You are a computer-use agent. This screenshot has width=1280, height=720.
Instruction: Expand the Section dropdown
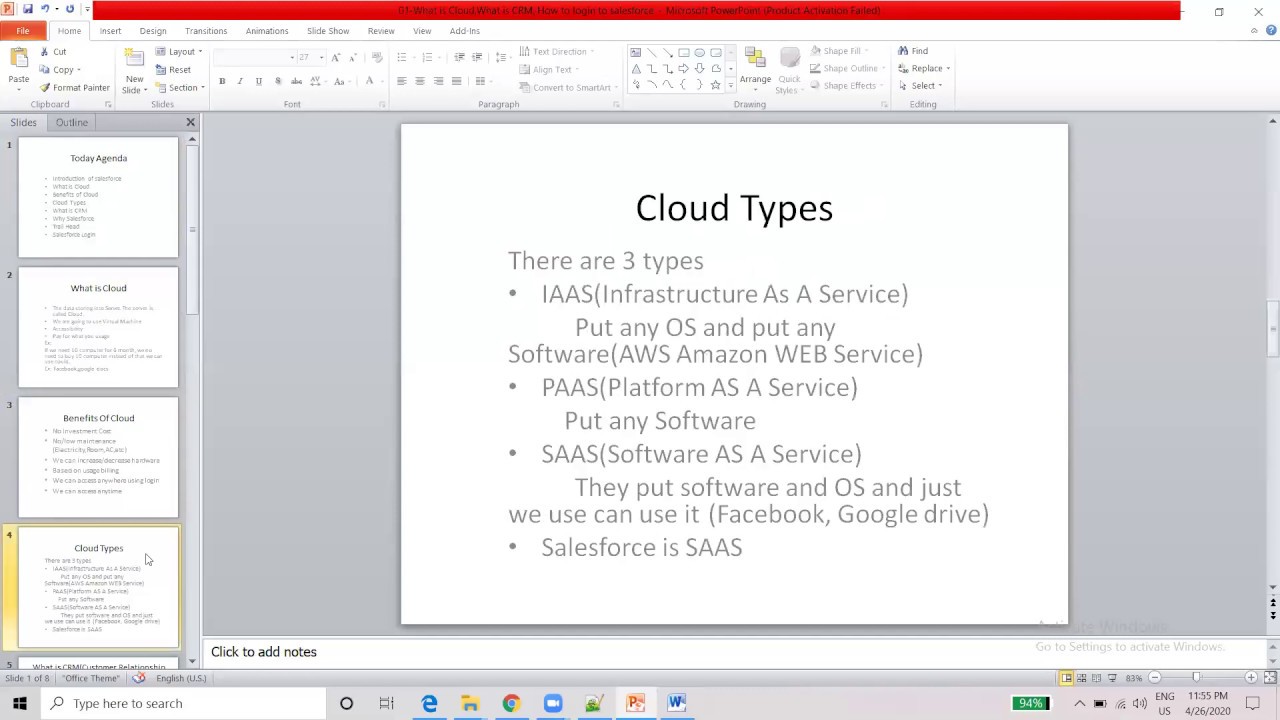coord(179,87)
